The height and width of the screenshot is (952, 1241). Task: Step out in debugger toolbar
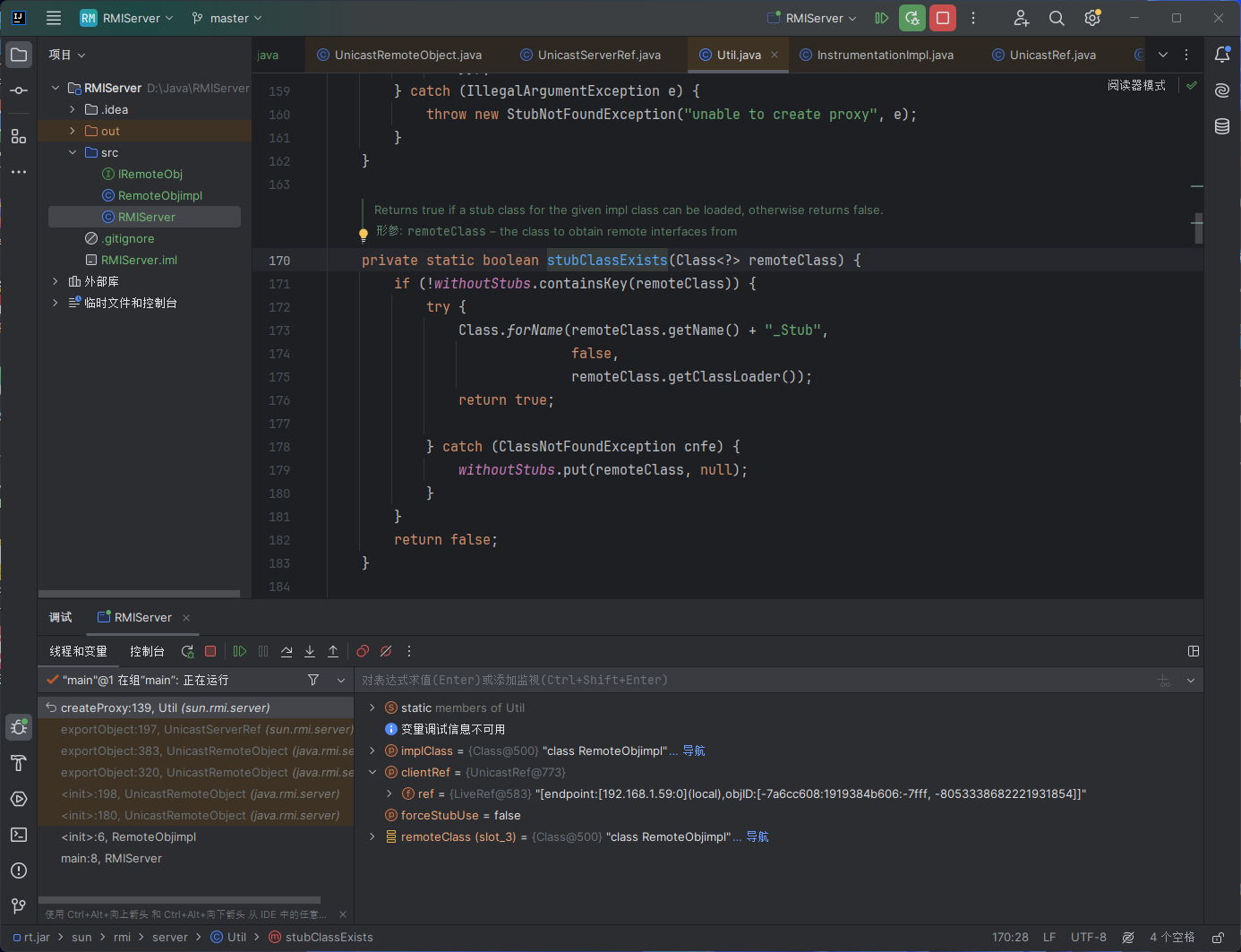point(333,652)
